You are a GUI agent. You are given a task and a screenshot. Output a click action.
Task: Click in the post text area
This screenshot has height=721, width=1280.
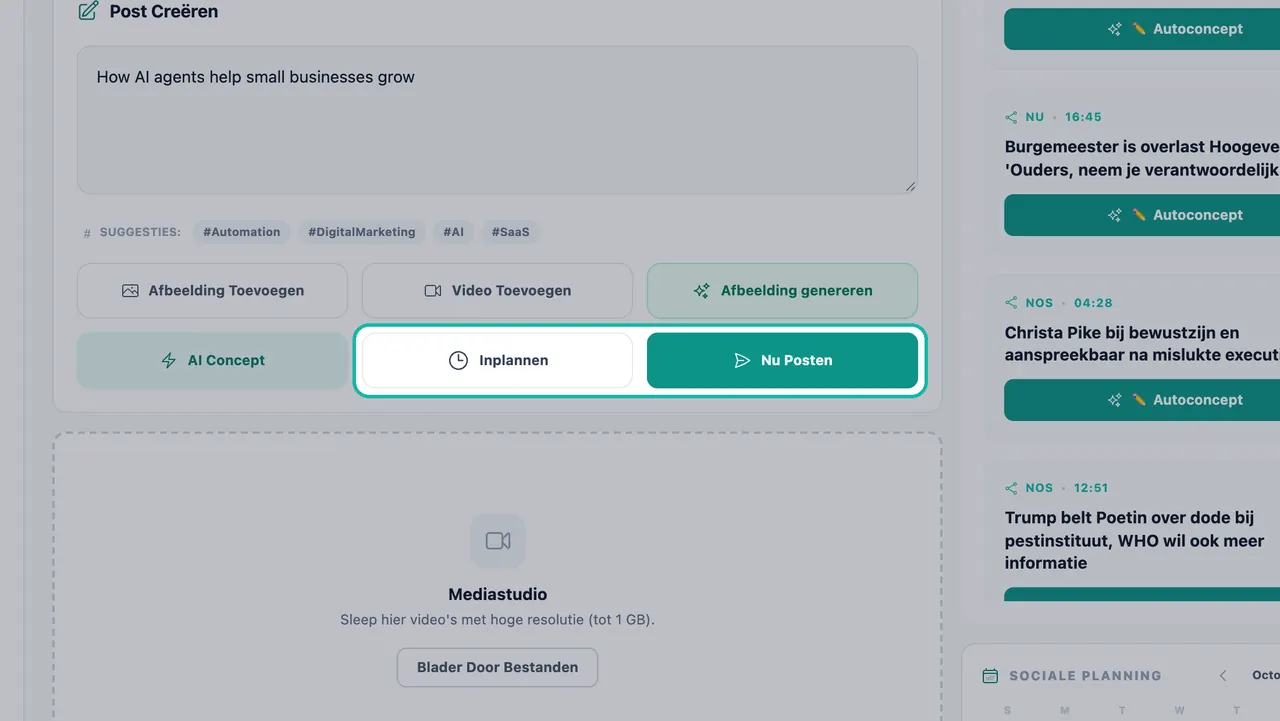(497, 120)
